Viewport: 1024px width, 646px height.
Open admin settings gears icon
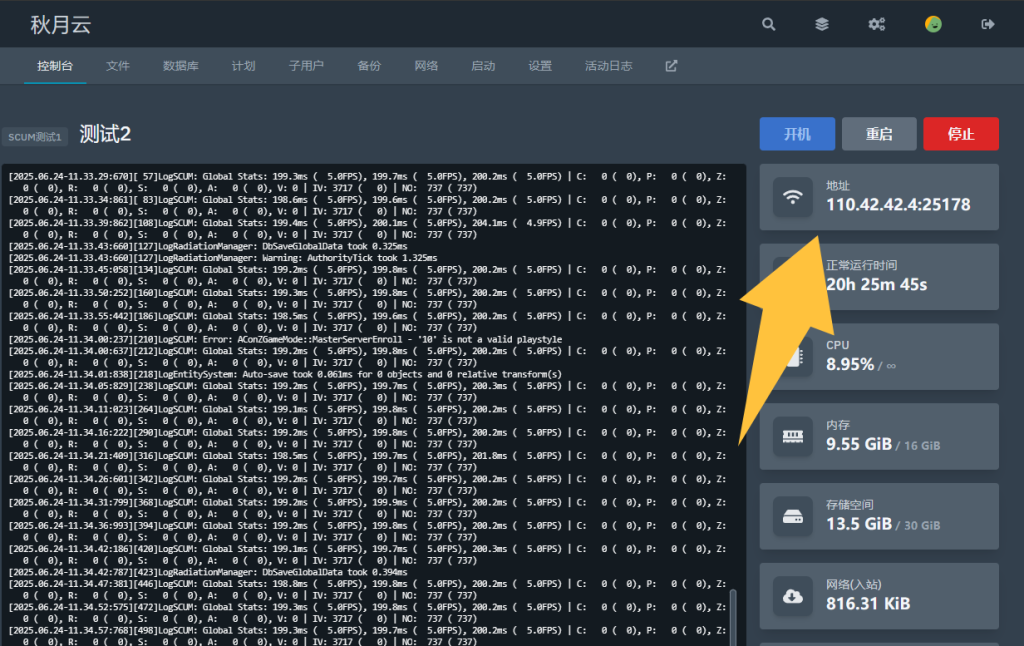coord(877,25)
